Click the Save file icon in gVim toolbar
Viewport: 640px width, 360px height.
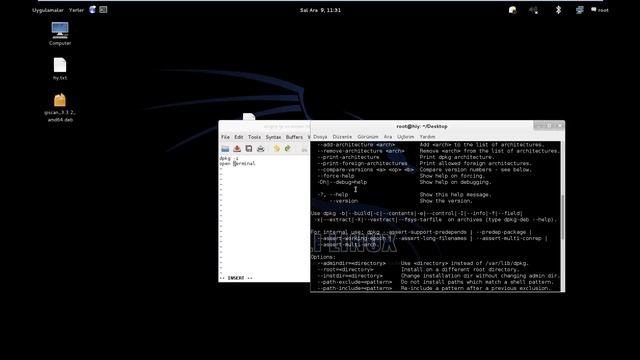pyautogui.click(x=237, y=149)
